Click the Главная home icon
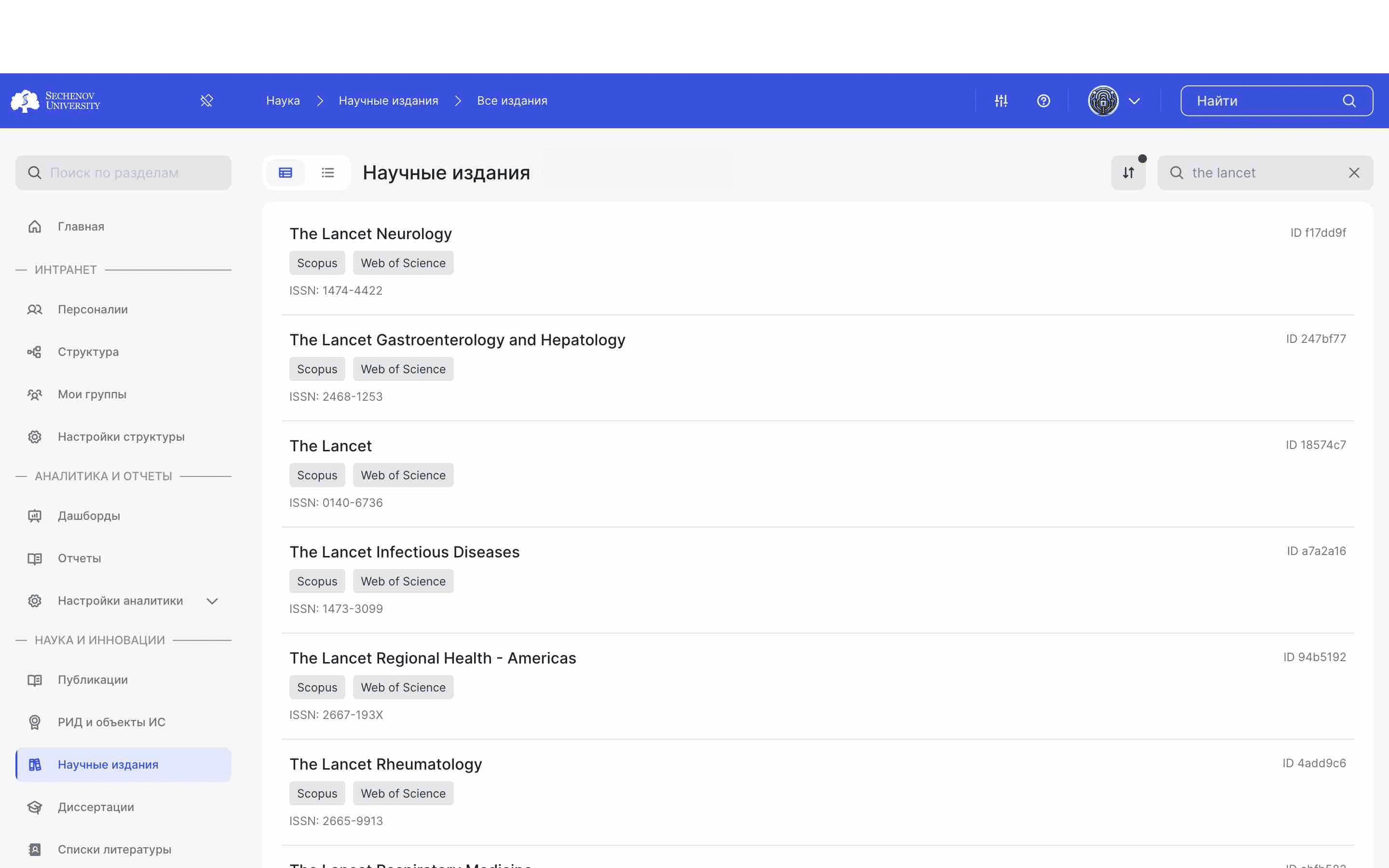This screenshot has width=1389, height=868. pyautogui.click(x=34, y=227)
